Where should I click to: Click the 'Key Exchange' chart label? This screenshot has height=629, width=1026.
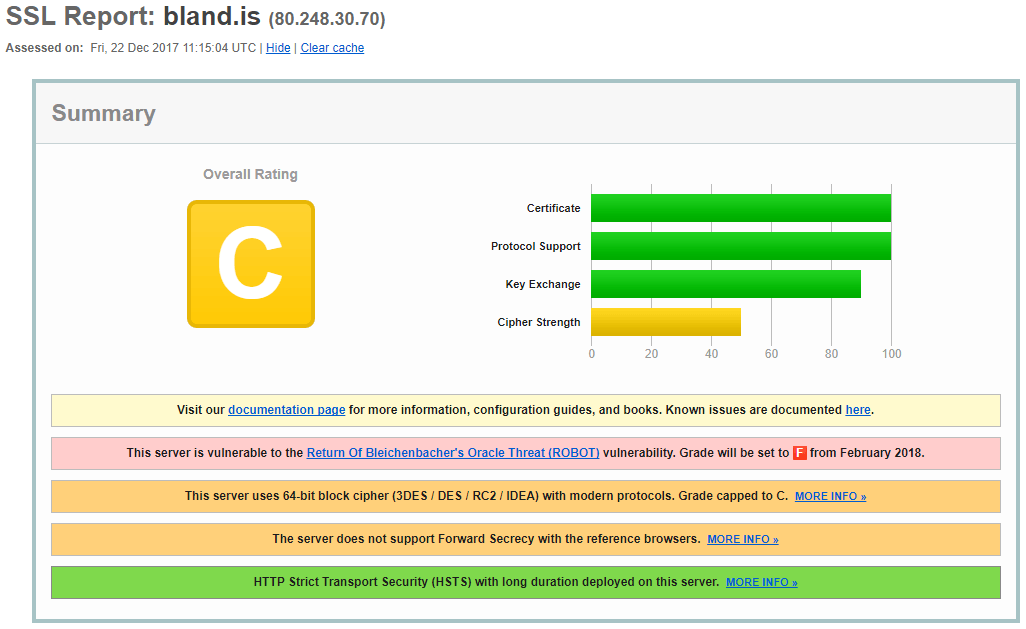click(543, 284)
